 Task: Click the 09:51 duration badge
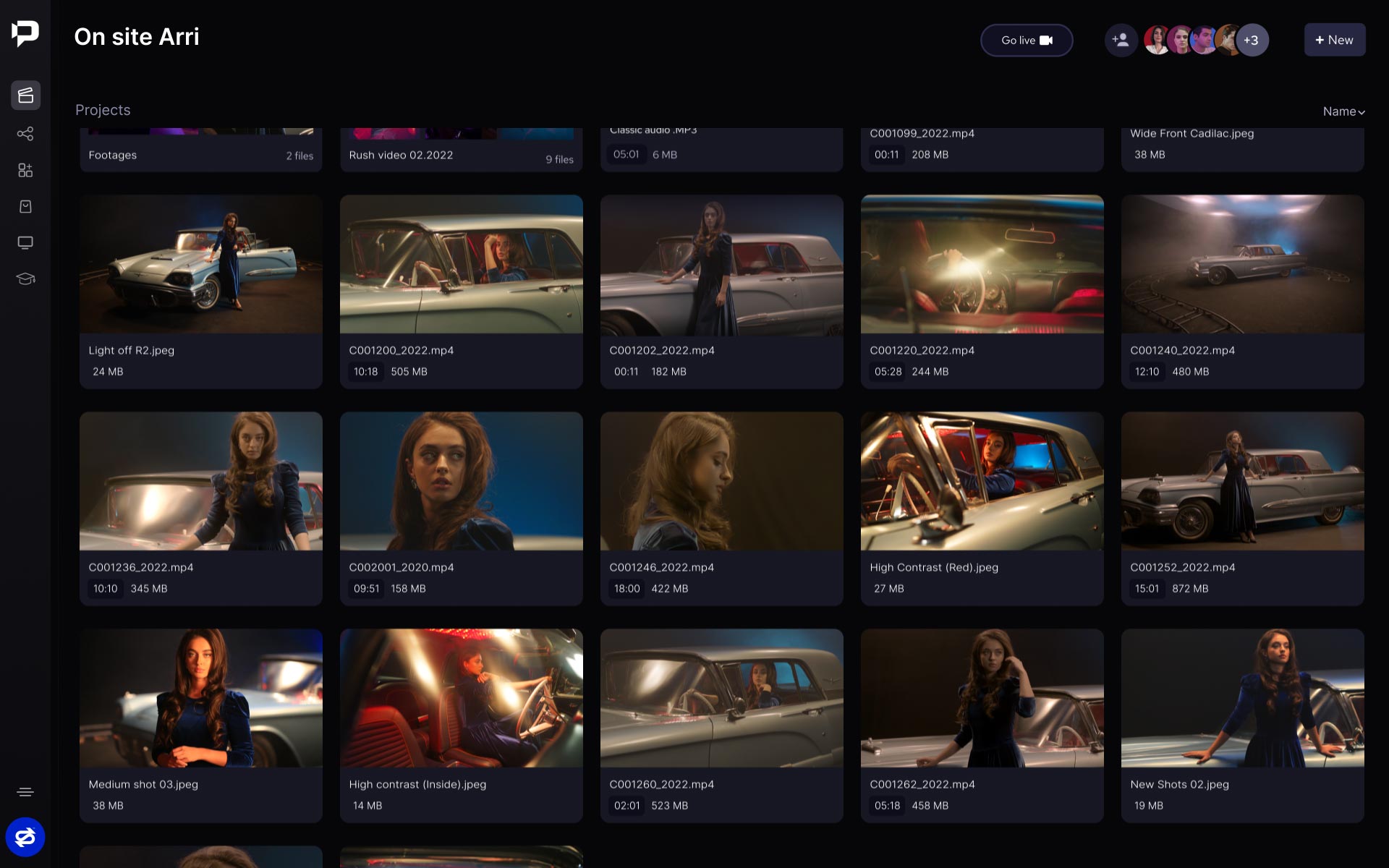[x=367, y=589]
